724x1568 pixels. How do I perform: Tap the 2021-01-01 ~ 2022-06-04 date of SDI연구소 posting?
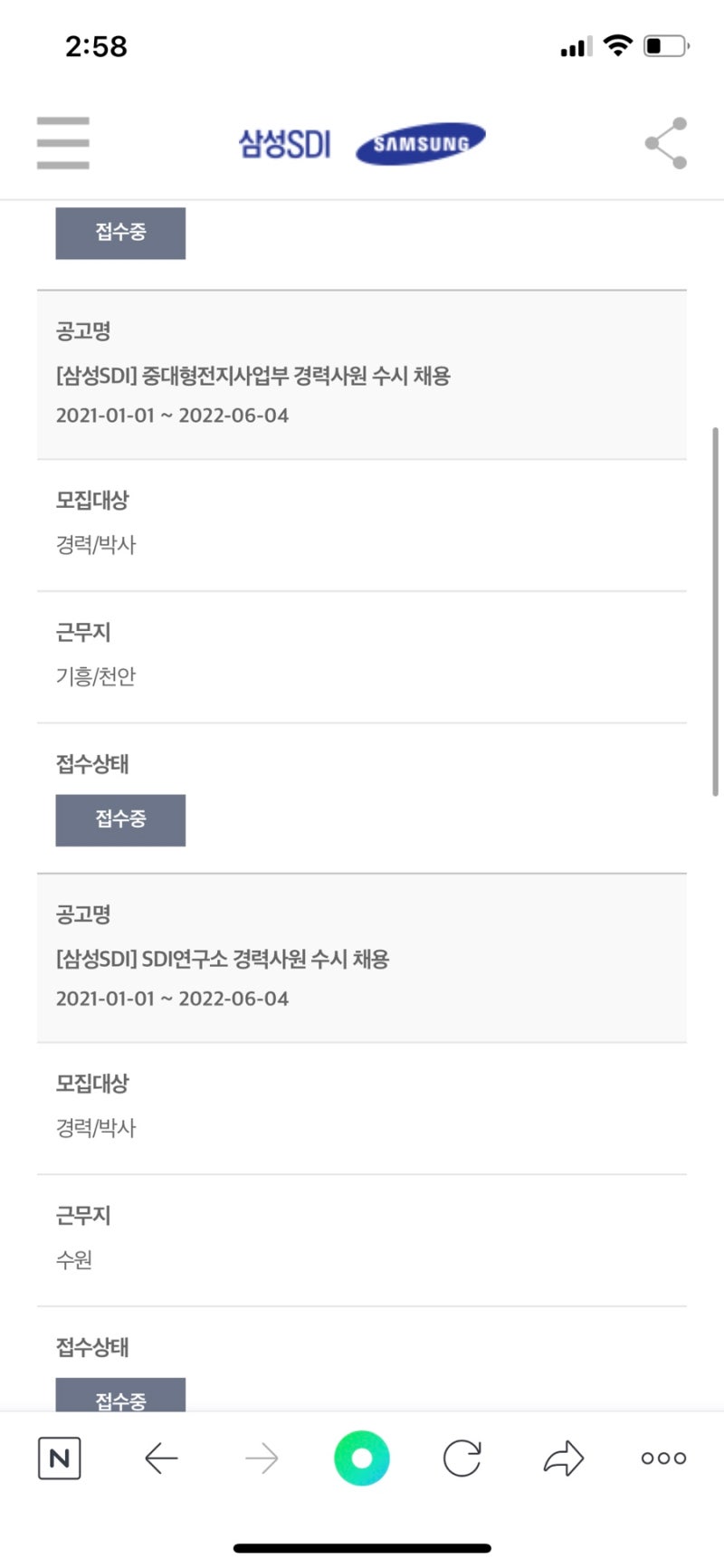pos(172,999)
